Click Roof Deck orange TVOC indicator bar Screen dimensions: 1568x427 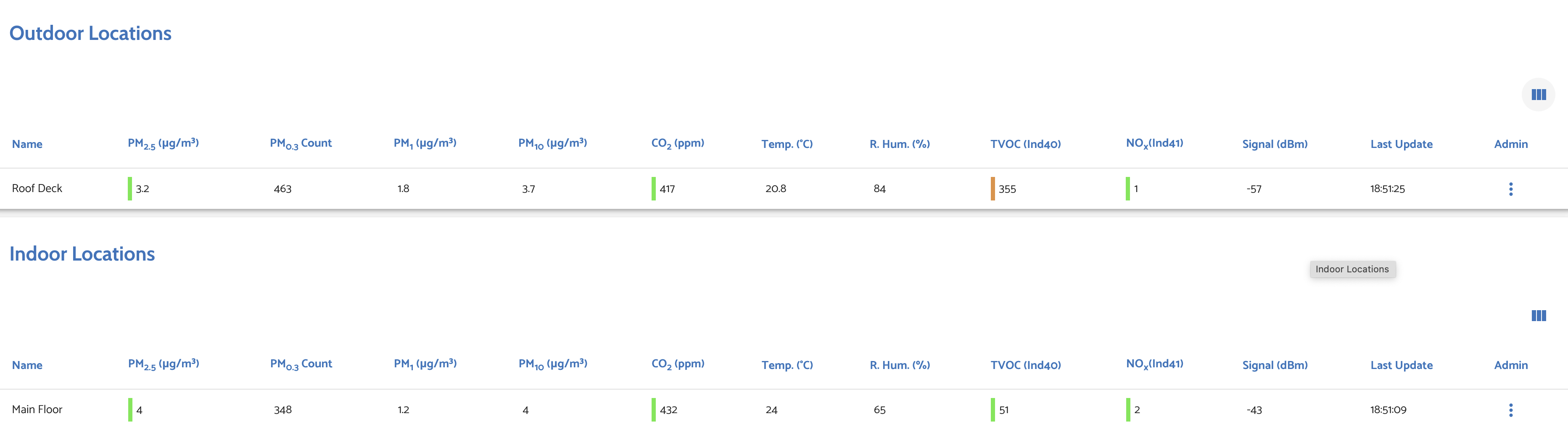(x=992, y=189)
